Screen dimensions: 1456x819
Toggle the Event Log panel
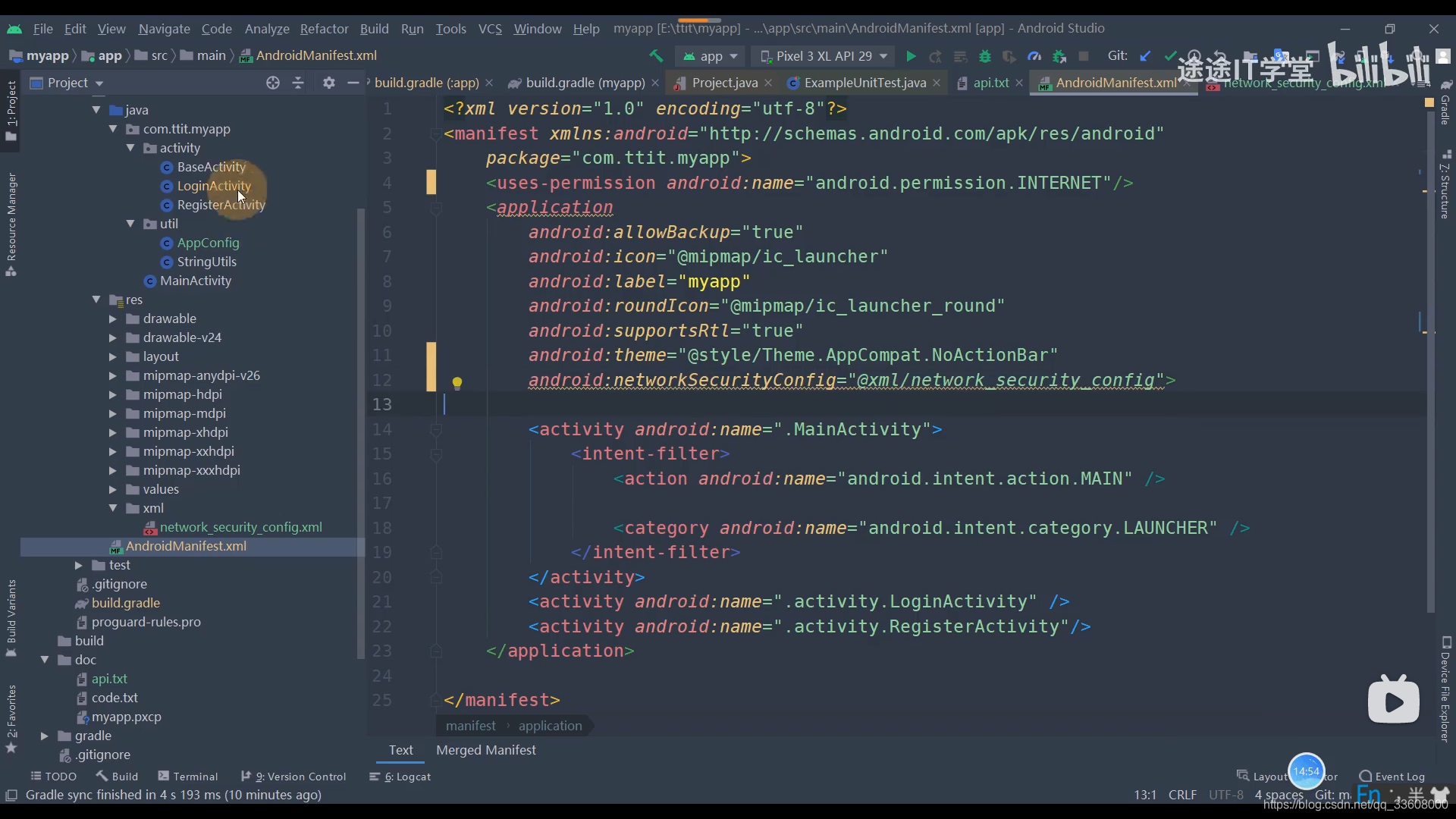(1399, 776)
